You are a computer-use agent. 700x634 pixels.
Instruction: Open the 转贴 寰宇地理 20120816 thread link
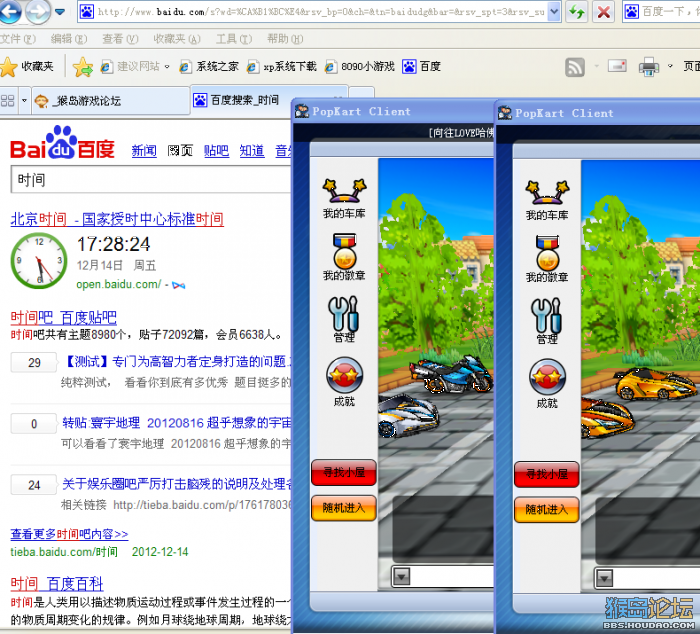176,423
